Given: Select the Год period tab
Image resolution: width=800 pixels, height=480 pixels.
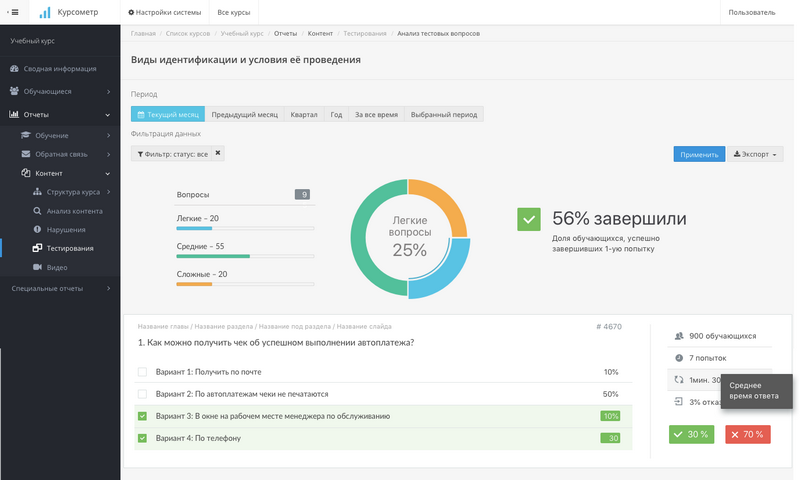Looking at the screenshot, I should (x=336, y=114).
